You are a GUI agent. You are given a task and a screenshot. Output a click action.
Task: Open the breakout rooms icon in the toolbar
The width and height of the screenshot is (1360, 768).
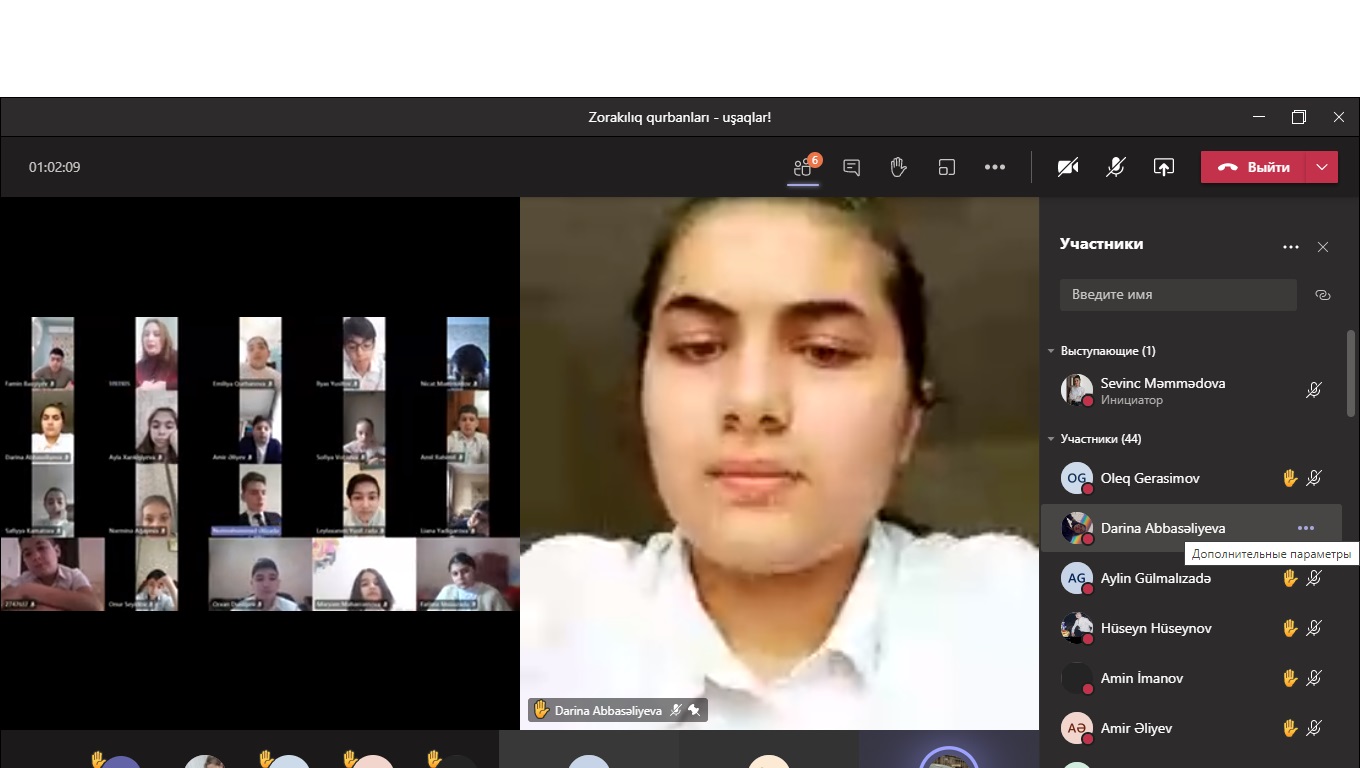pyautogui.click(x=947, y=167)
